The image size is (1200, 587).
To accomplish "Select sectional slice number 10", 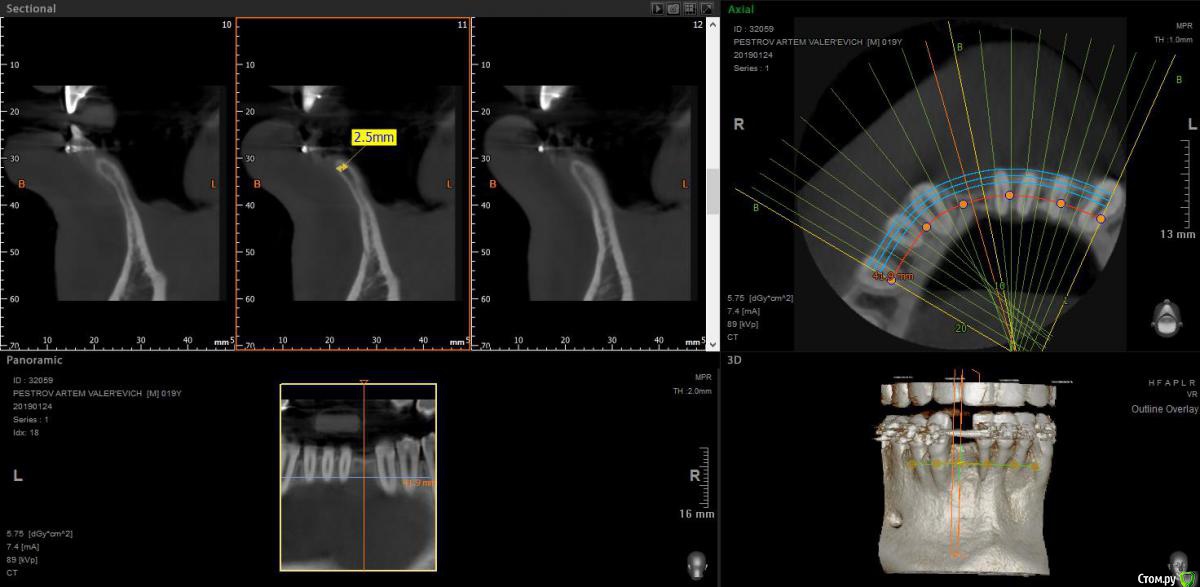I will [x=226, y=23].
